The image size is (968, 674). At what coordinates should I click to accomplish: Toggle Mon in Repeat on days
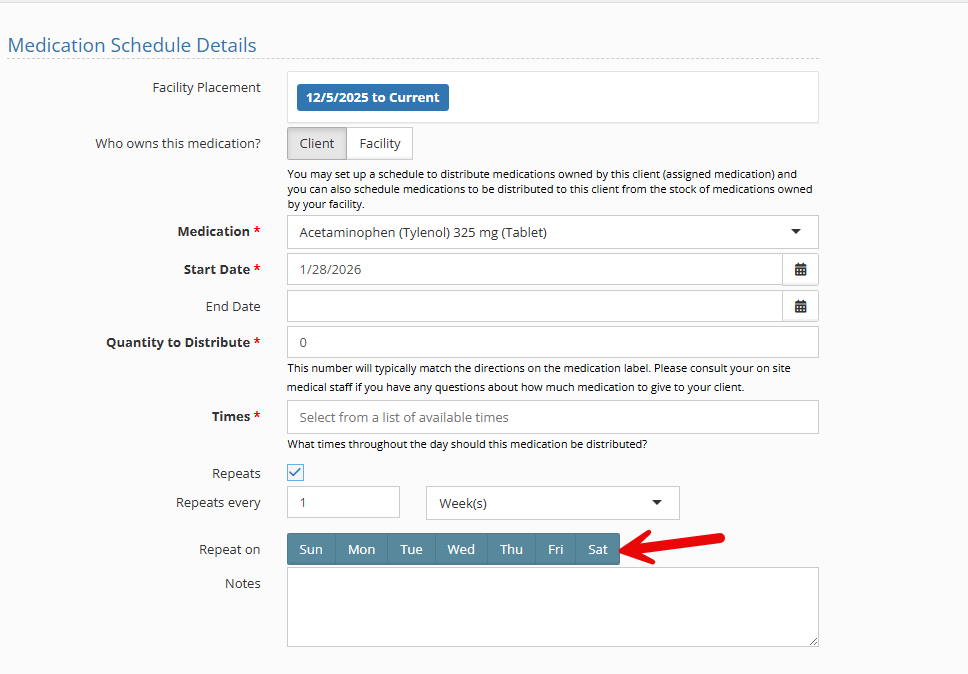click(x=361, y=549)
